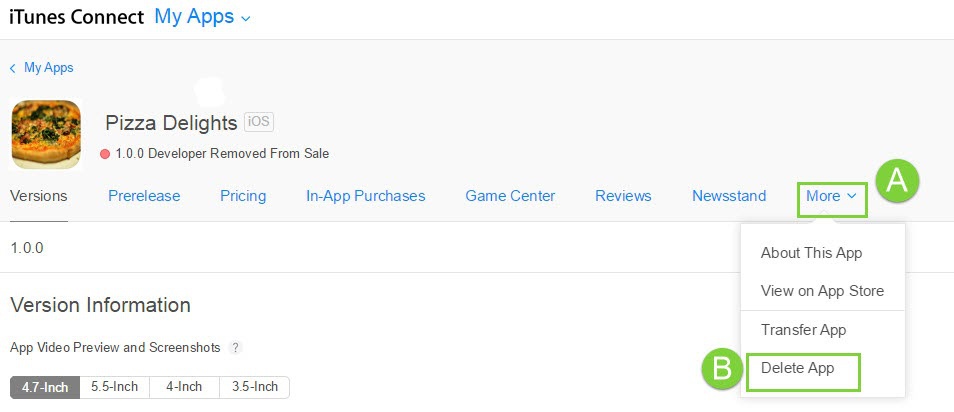
Task: Select the 3.5-Inch screenshot size
Action: 254,387
